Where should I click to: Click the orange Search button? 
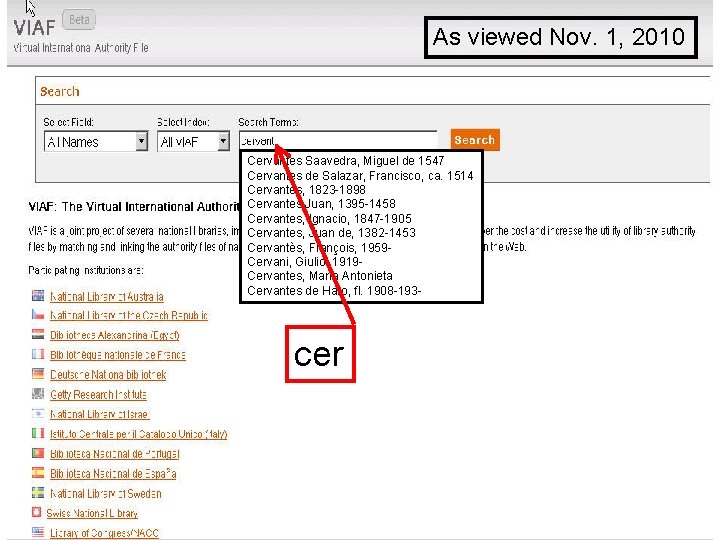tap(475, 140)
